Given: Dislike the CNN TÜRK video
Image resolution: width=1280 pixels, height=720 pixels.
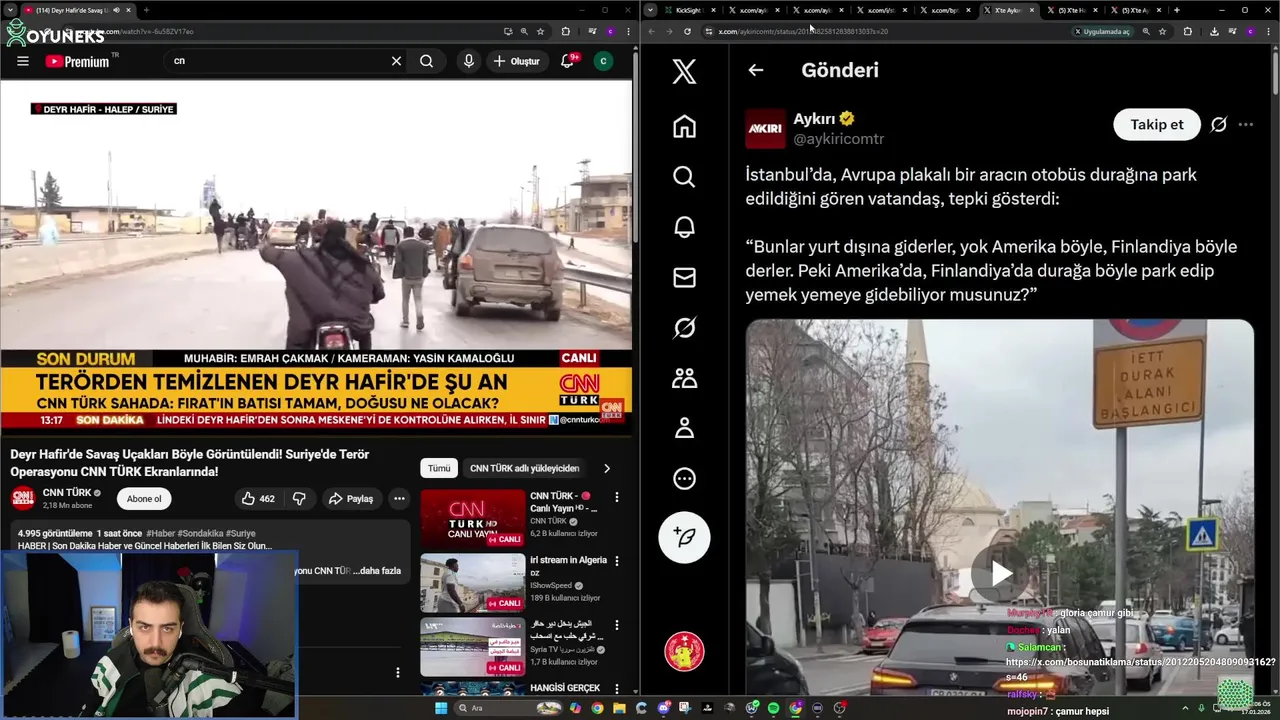Looking at the screenshot, I should (x=299, y=498).
